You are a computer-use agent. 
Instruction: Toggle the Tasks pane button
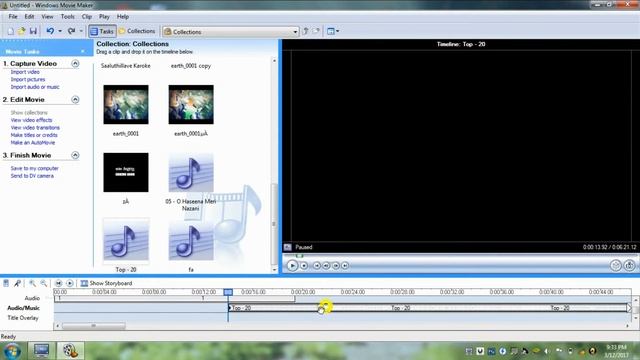click(102, 31)
